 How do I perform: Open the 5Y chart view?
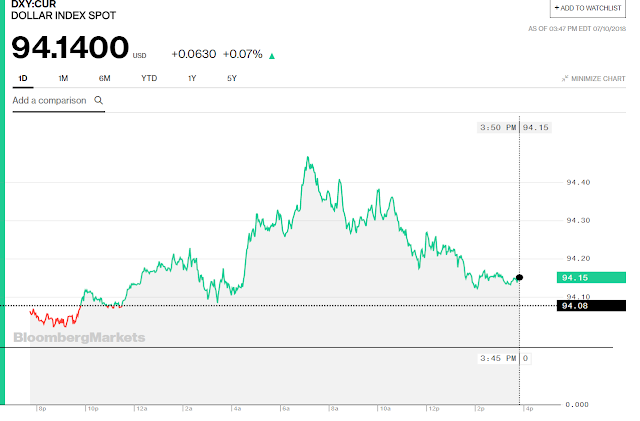pos(232,78)
